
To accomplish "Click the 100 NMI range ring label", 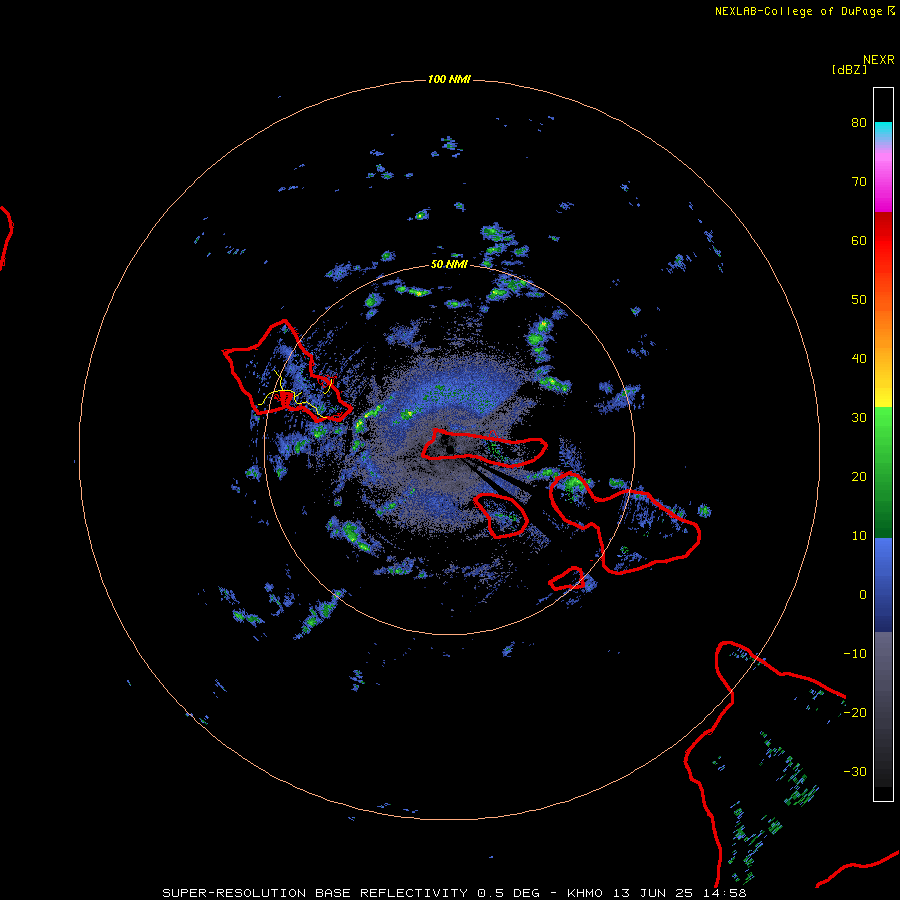I will pyautogui.click(x=449, y=79).
